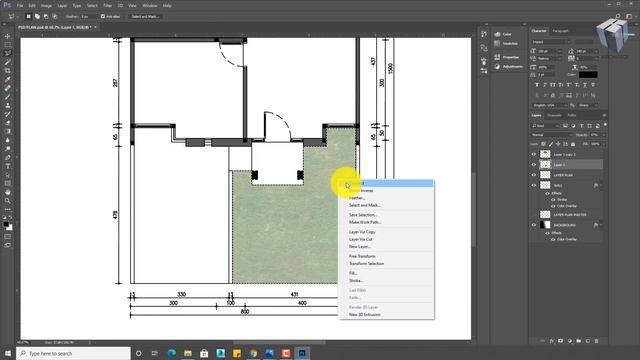Click the Subtract from selection option icon
The image size is (640, 360).
(x=46, y=16)
